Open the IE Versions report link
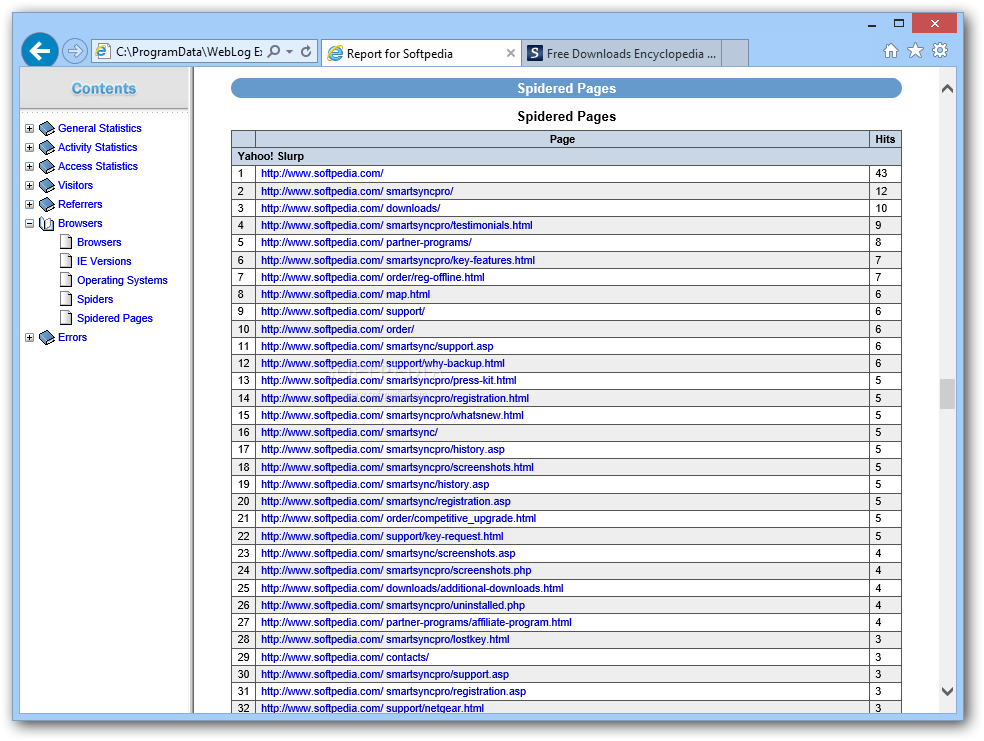984x741 pixels. [x=104, y=261]
